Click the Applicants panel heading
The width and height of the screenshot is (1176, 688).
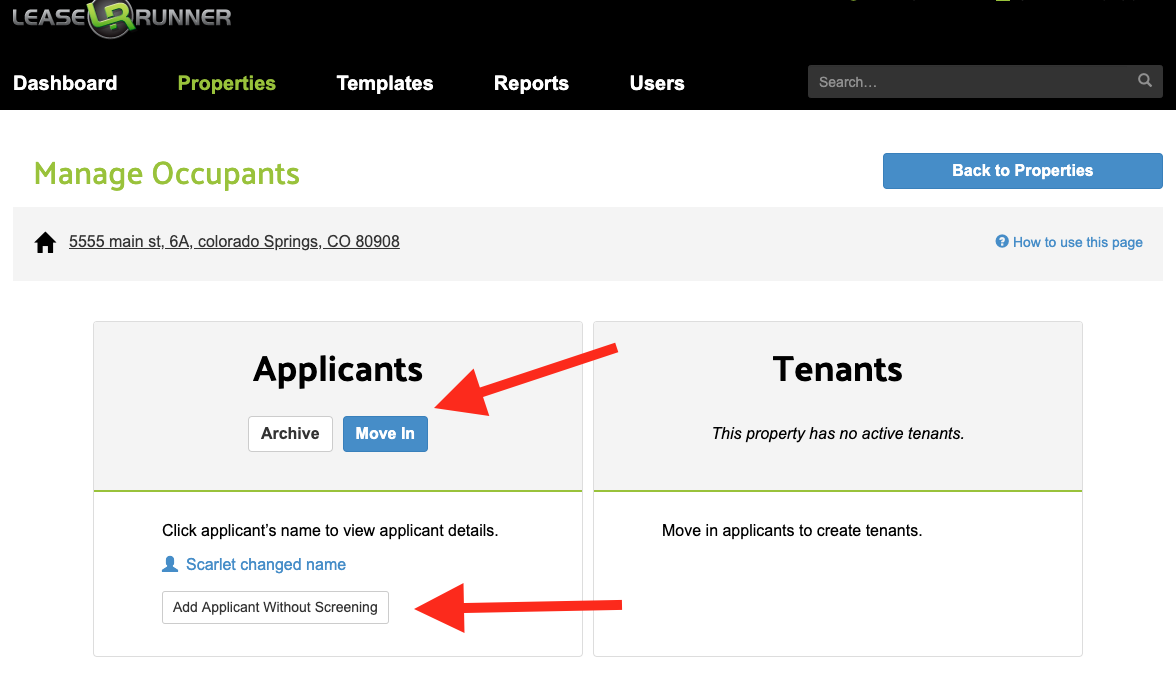pos(337,369)
